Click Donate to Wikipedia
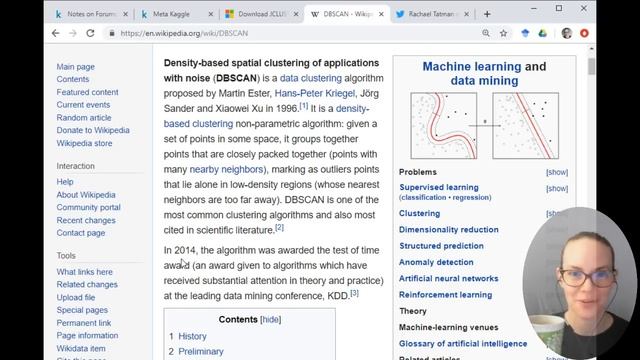The height and width of the screenshot is (360, 640). [x=93, y=130]
